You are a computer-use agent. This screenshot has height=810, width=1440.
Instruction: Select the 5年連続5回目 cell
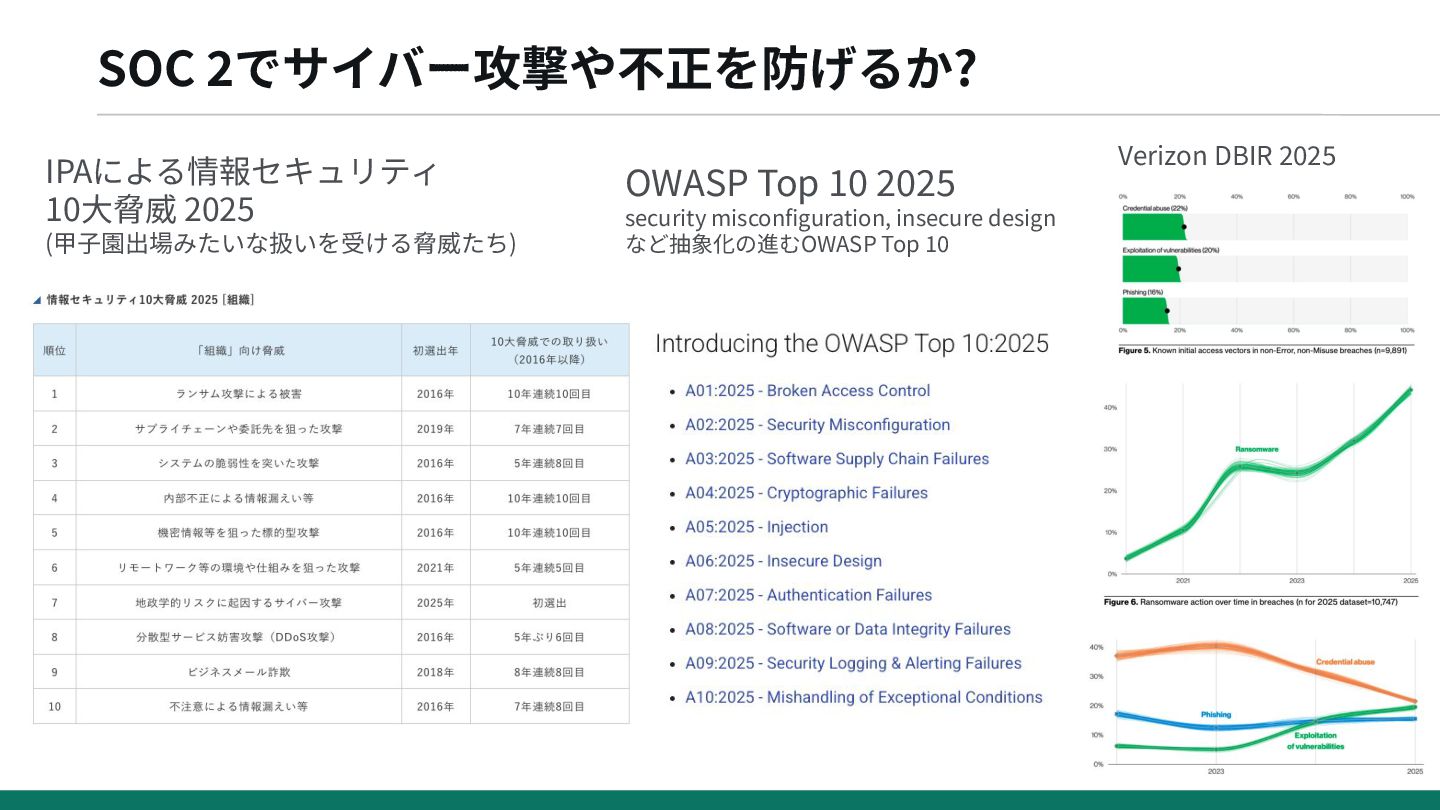[x=550, y=567]
